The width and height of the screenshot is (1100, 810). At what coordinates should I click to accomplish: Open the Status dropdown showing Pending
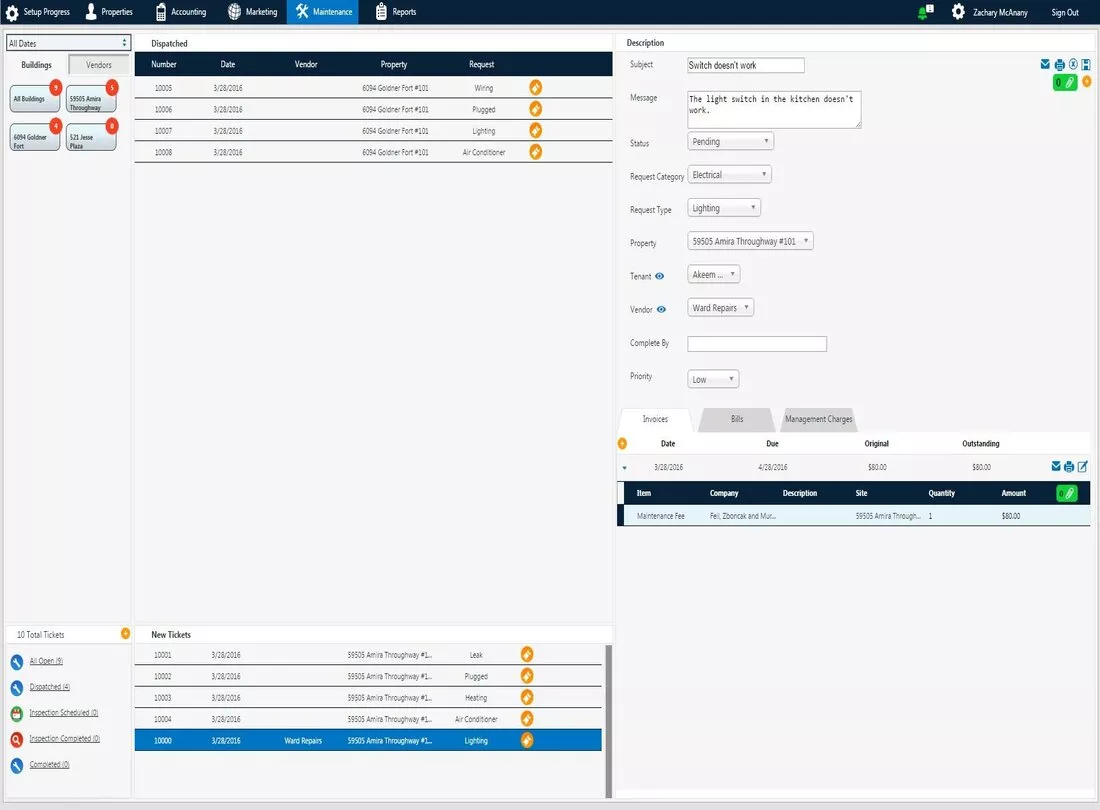[730, 142]
